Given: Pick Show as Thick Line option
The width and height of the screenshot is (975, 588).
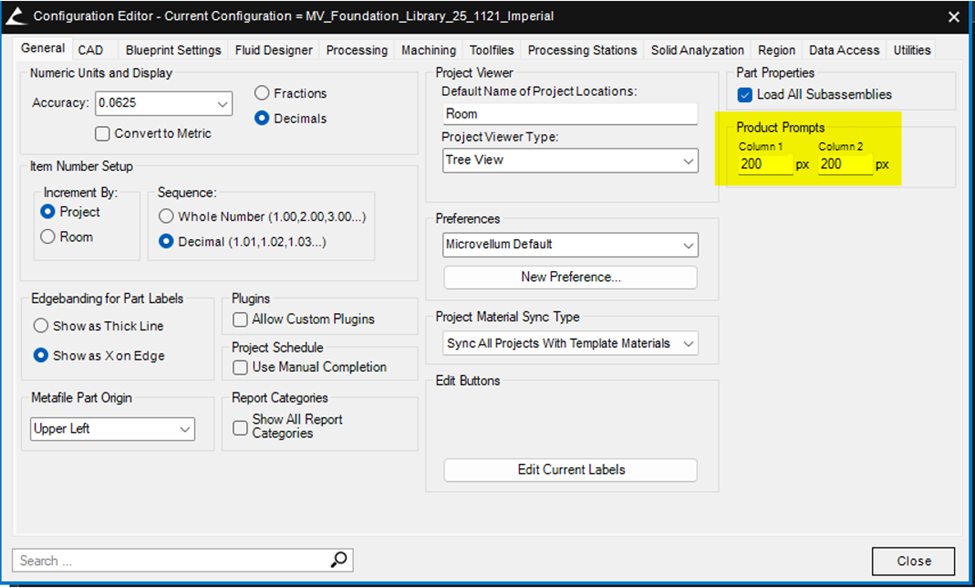Looking at the screenshot, I should [x=41, y=326].
